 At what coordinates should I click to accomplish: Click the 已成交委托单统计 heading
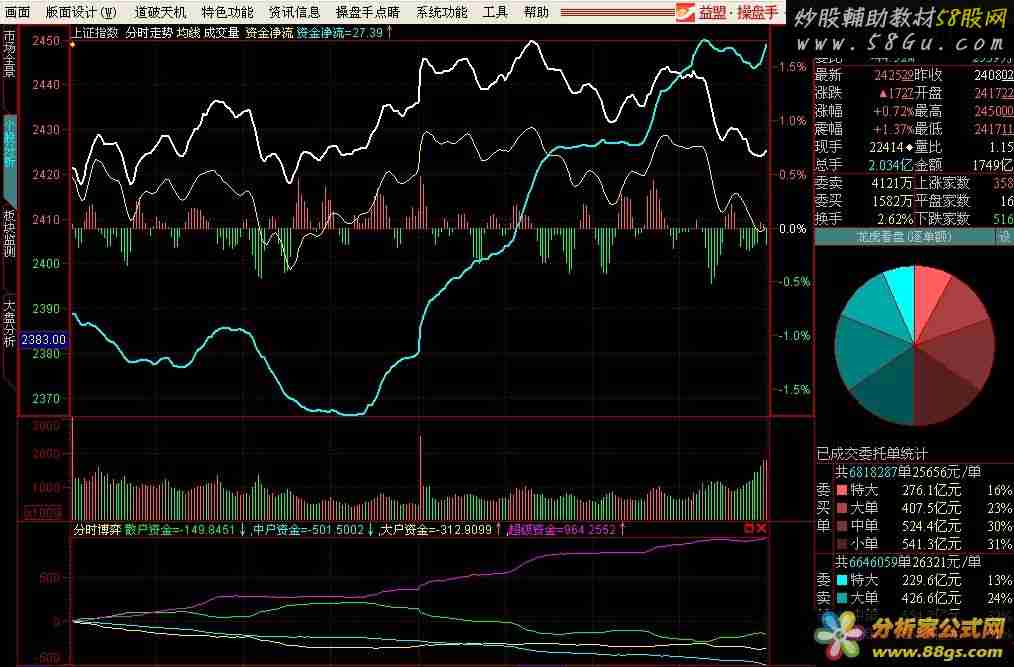pos(872,454)
